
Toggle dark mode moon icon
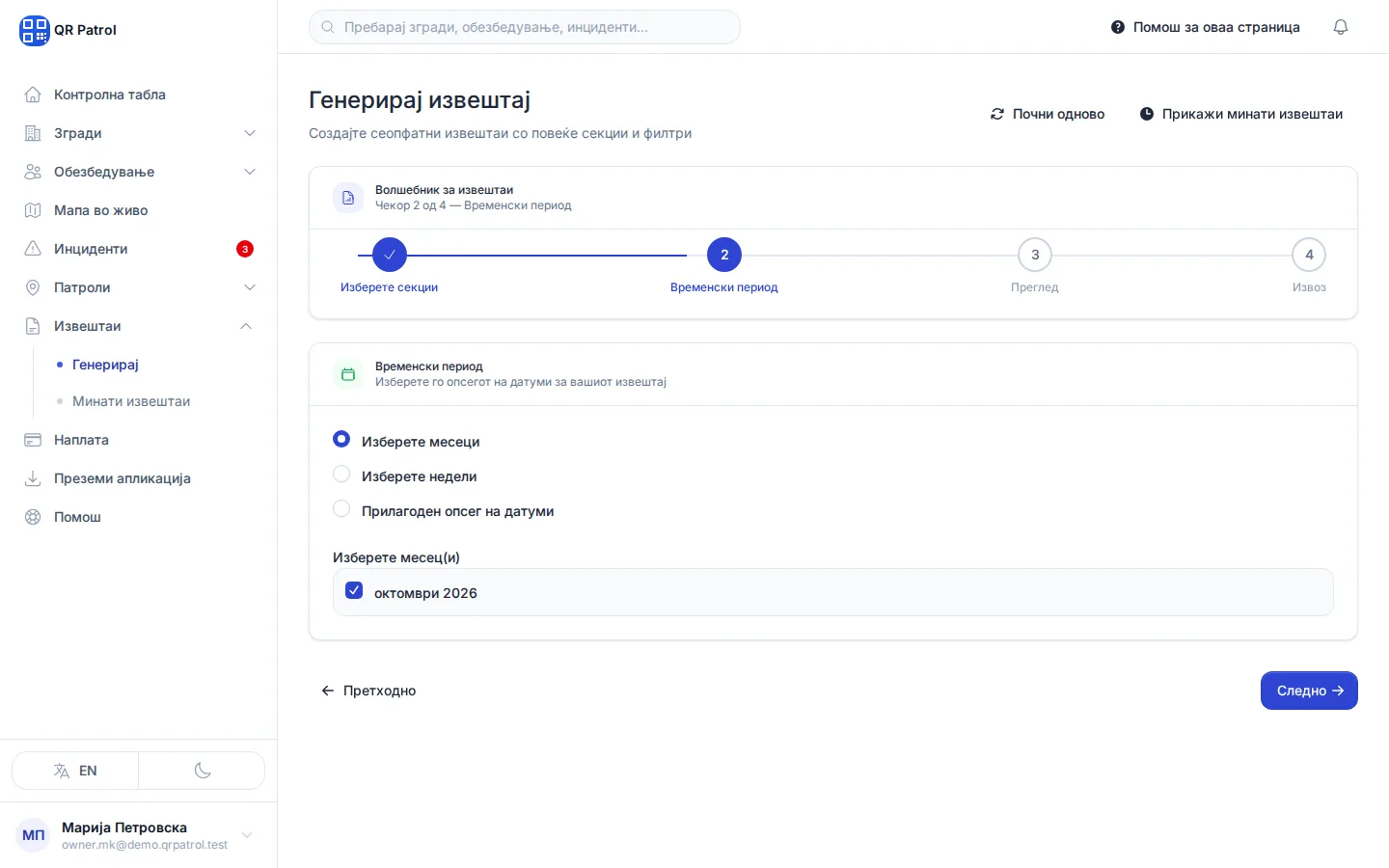tap(203, 771)
